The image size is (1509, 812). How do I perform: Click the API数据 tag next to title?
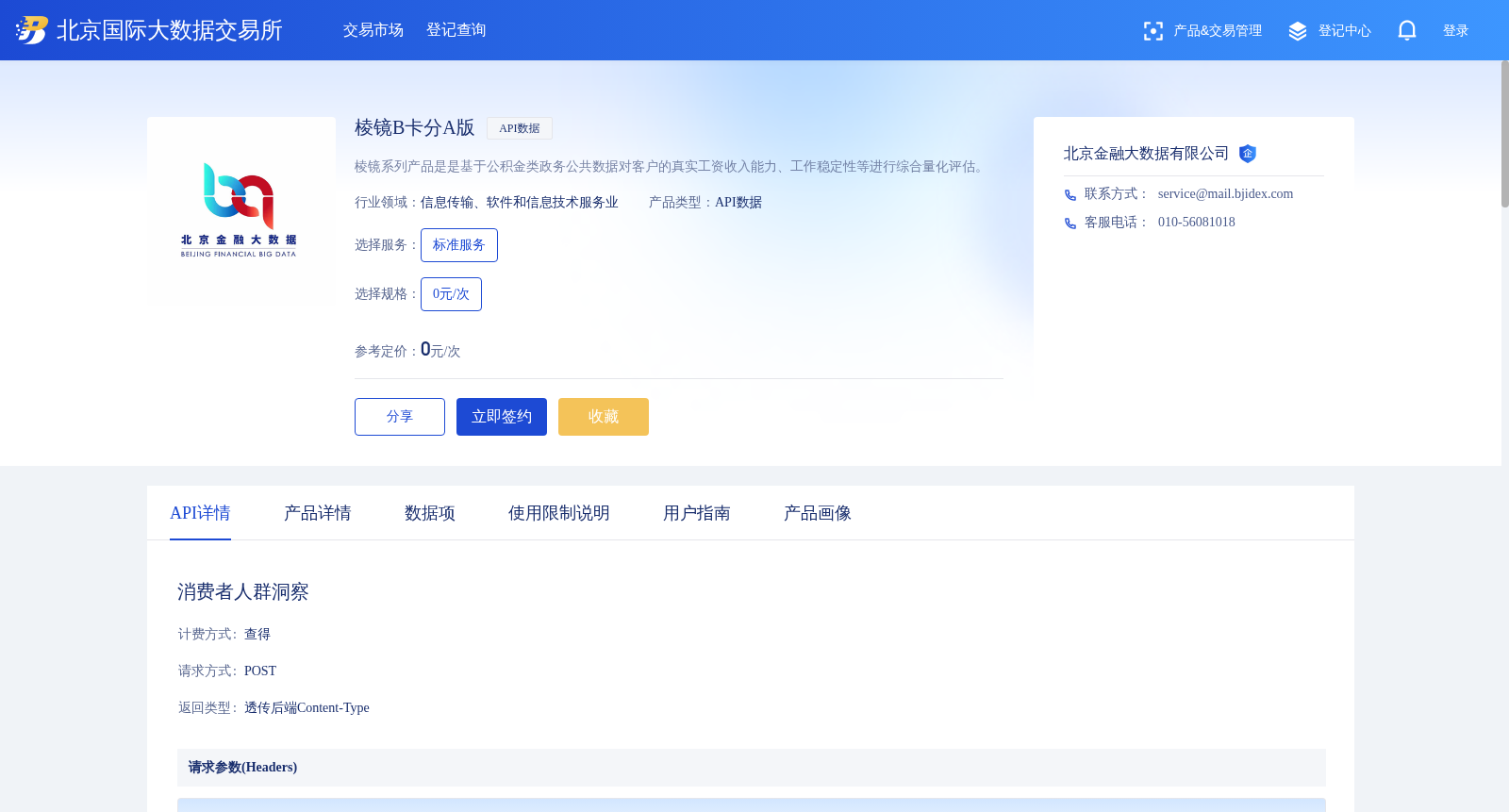[520, 128]
